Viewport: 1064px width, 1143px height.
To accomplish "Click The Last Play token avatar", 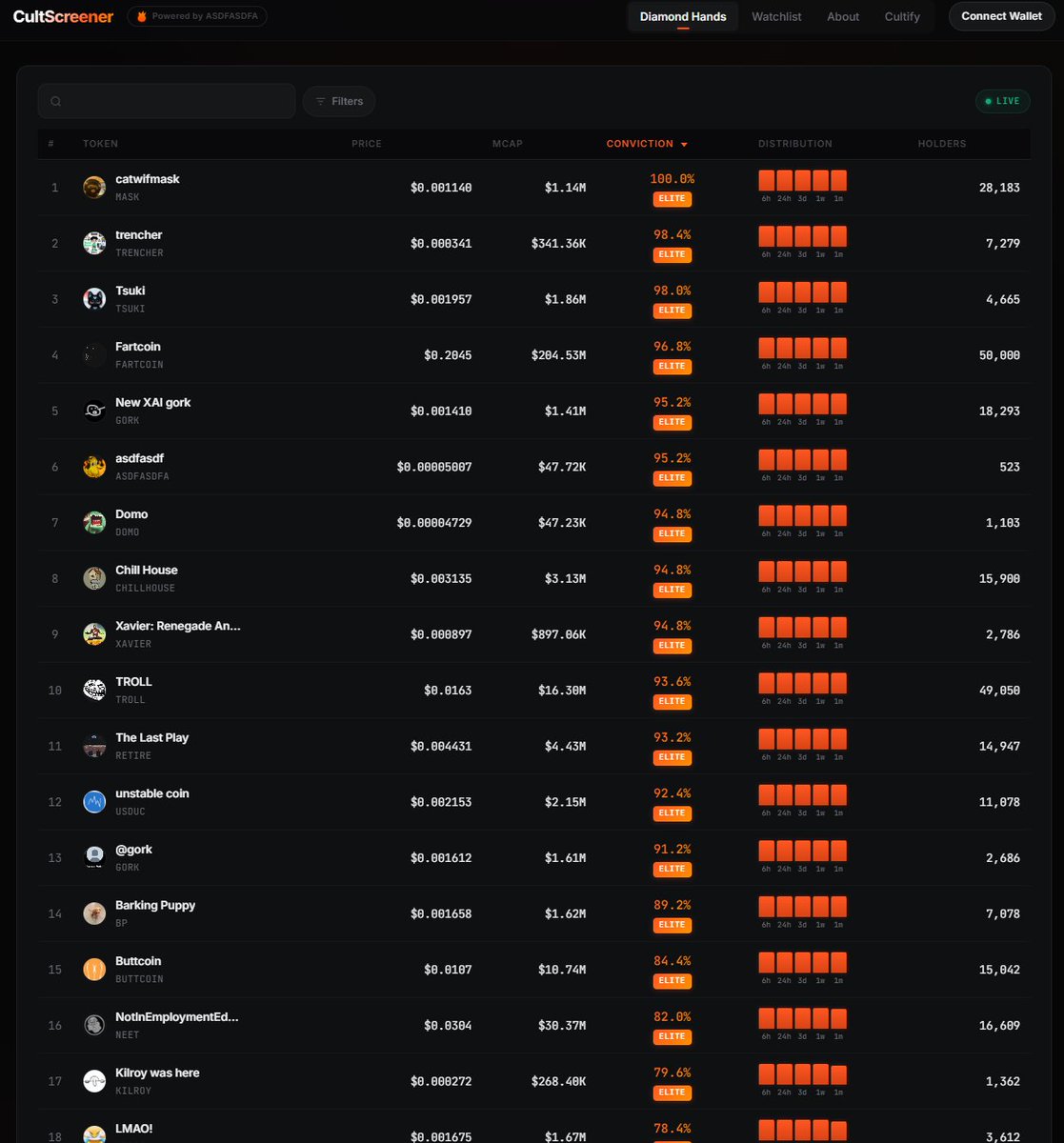I will 94,746.
